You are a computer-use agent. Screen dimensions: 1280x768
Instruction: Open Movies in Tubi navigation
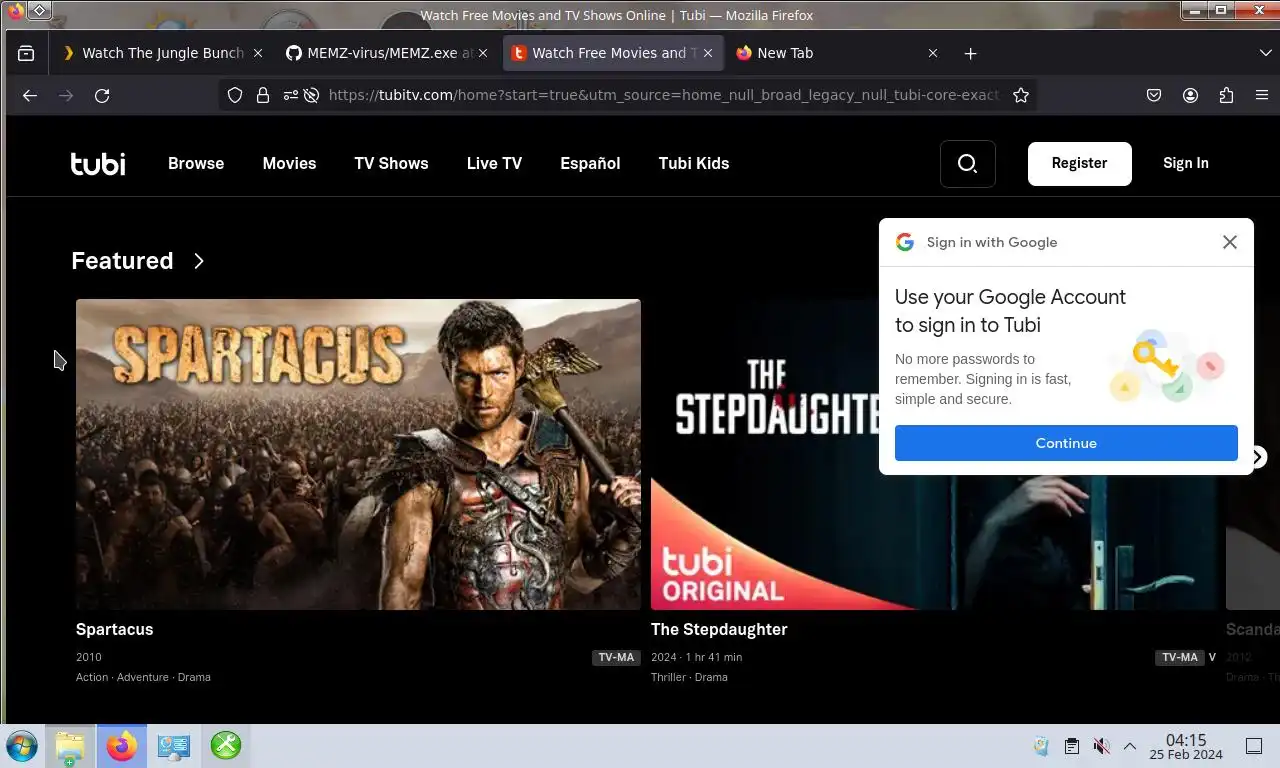289,163
